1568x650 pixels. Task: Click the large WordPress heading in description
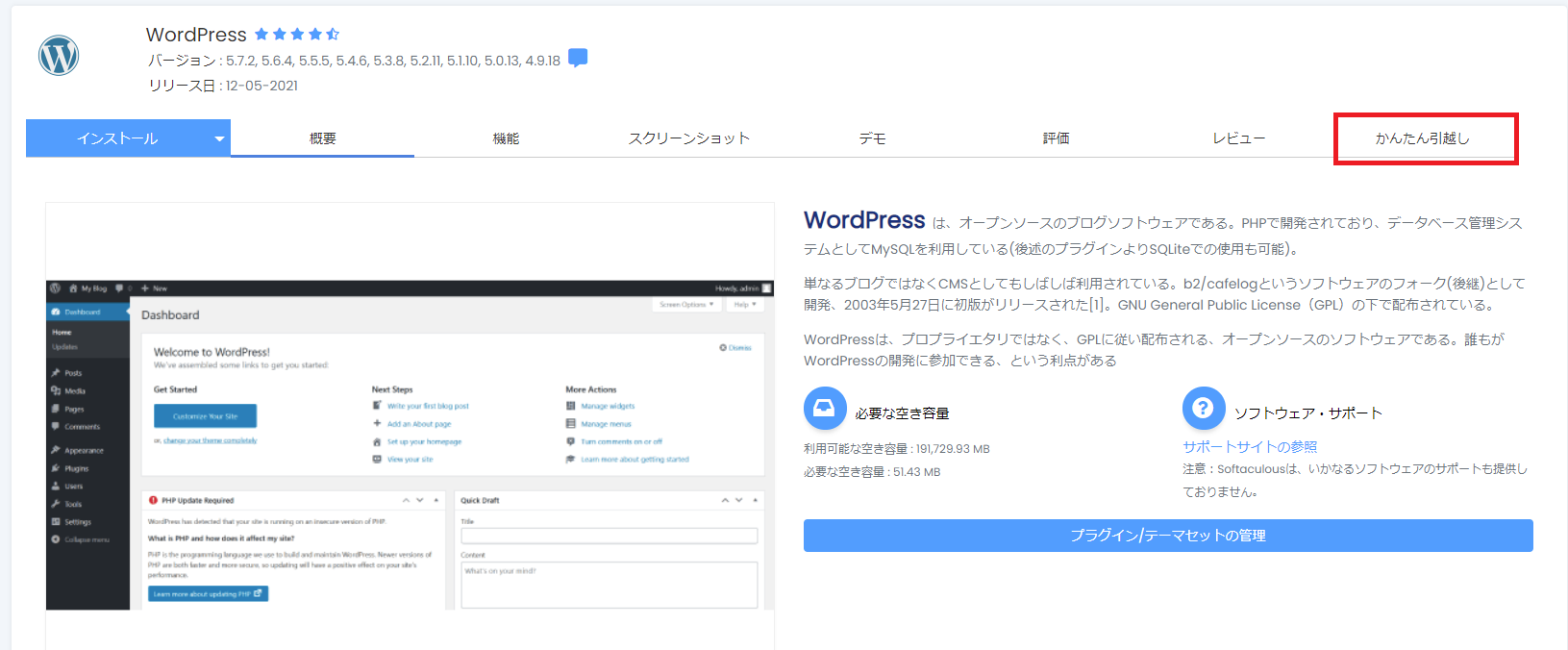pyautogui.click(x=864, y=220)
